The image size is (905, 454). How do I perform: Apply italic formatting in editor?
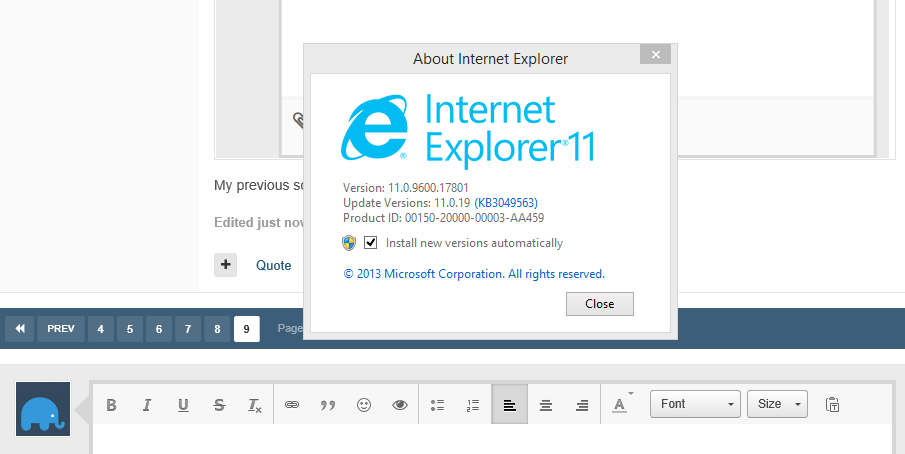tap(147, 405)
